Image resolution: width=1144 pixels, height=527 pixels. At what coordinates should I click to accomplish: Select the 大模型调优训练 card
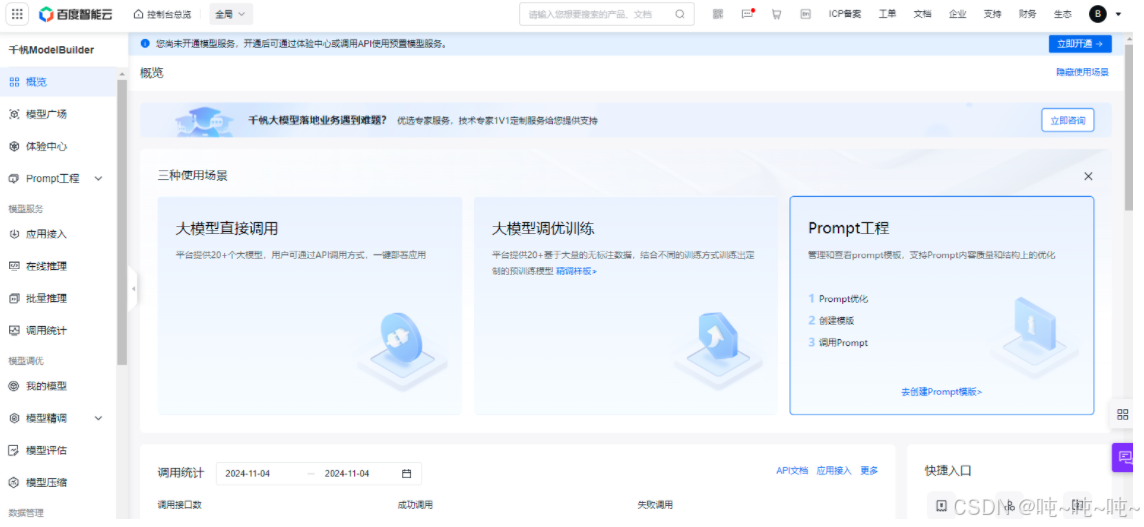[626, 306]
